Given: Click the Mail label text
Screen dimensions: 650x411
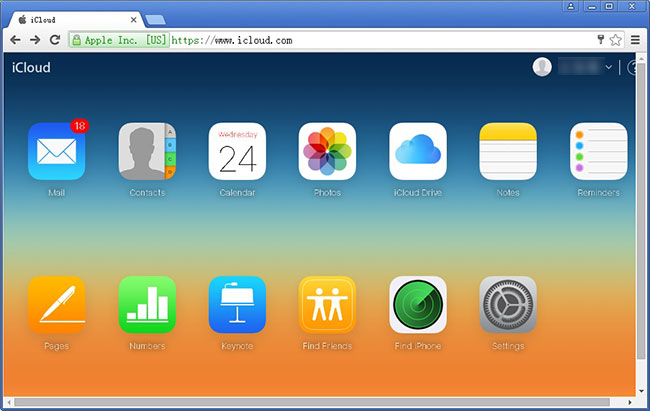Looking at the screenshot, I should pos(56,193).
